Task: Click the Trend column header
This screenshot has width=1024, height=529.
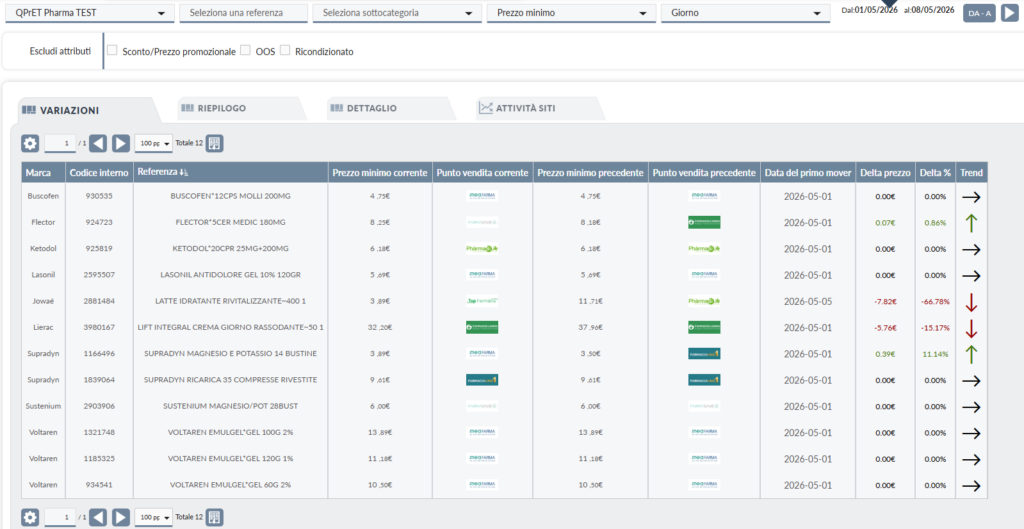Action: click(x=971, y=172)
